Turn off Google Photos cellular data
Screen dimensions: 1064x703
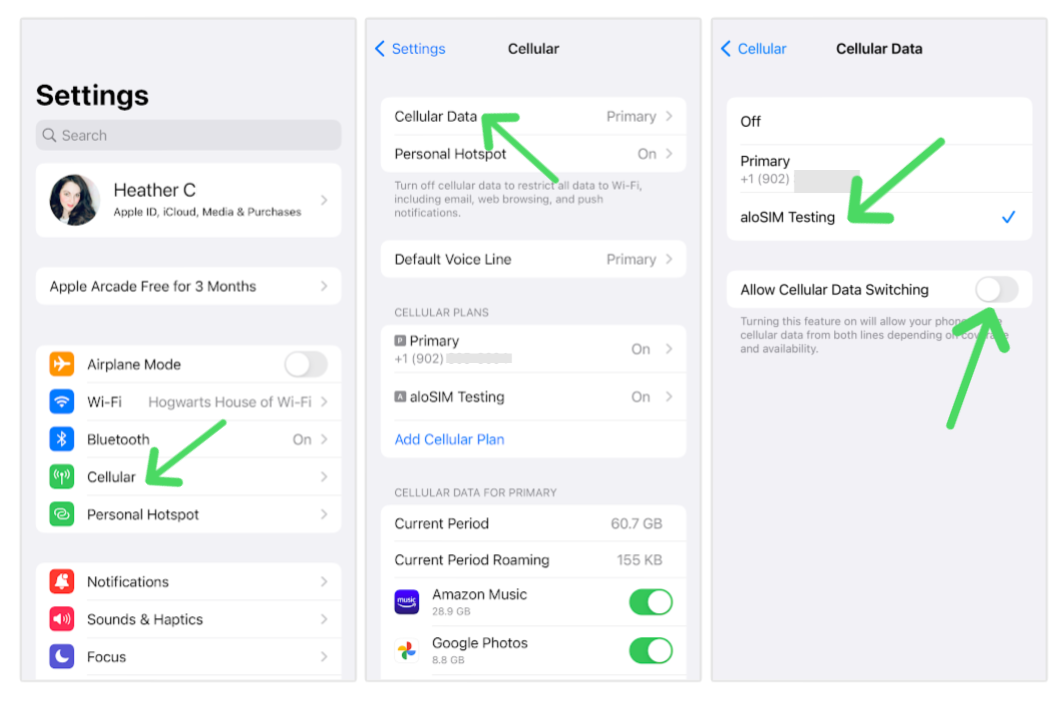click(650, 651)
